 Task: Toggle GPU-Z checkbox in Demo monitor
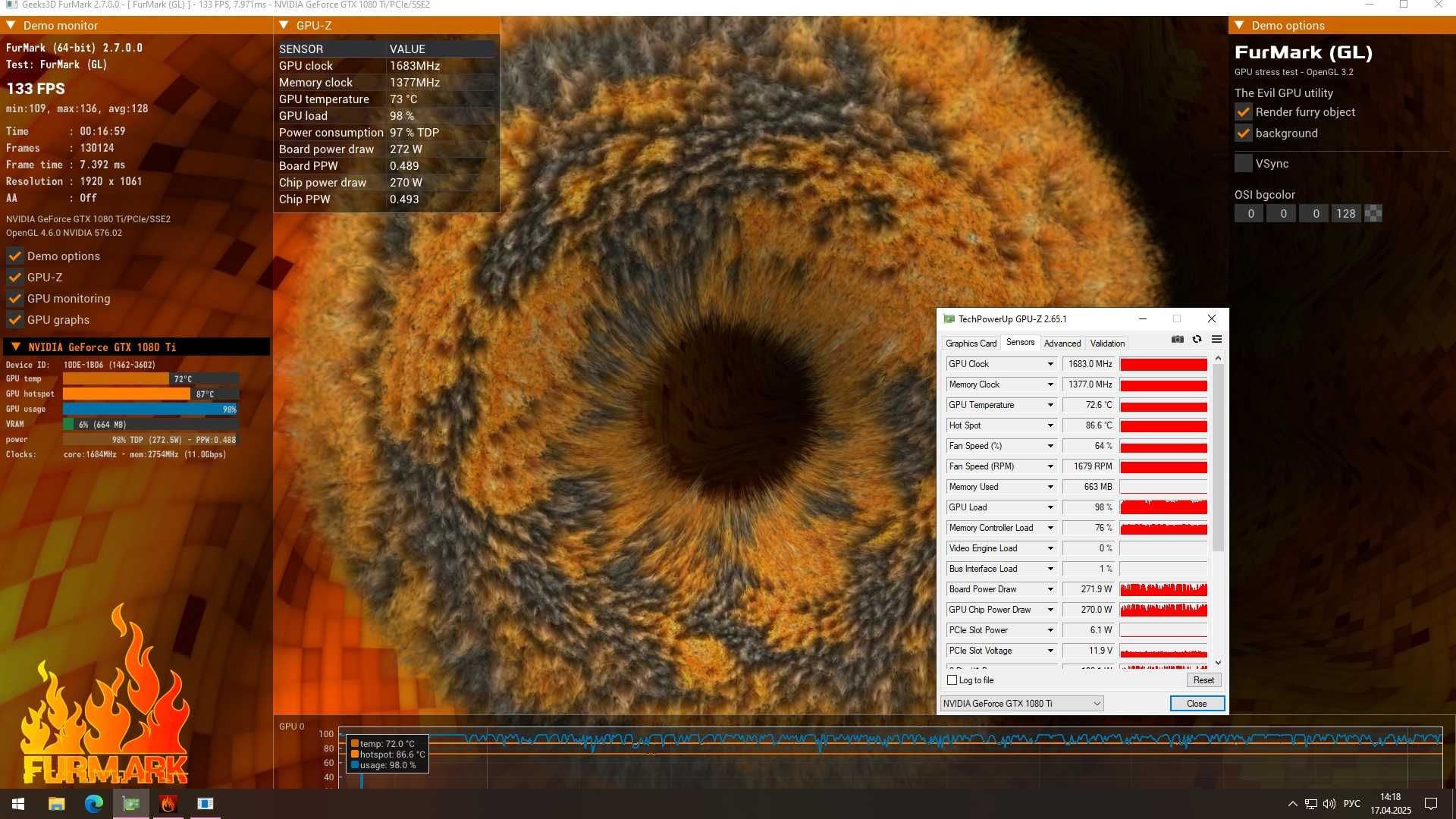pyautogui.click(x=14, y=278)
